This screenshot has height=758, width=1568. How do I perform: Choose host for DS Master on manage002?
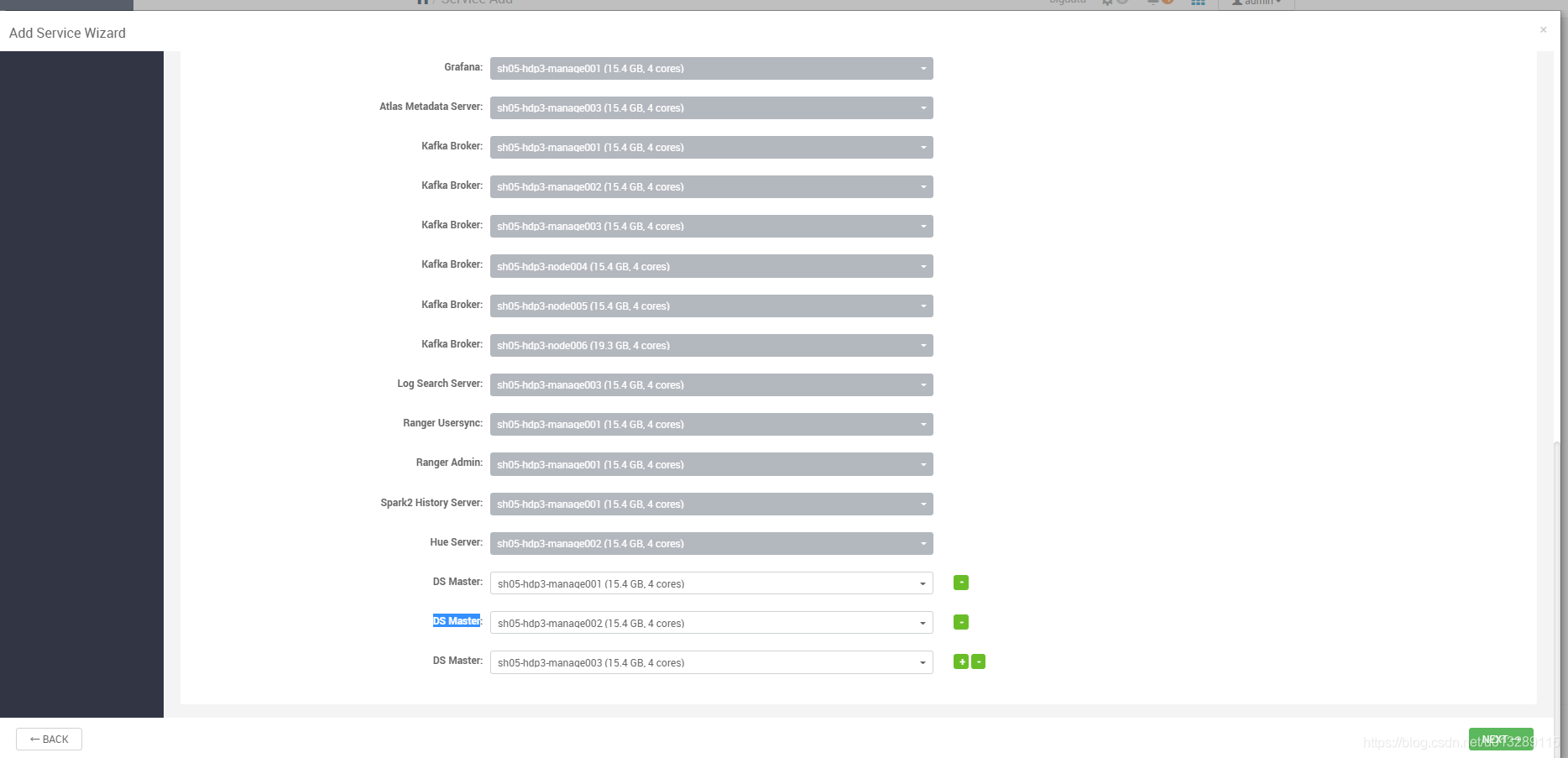[712, 623]
